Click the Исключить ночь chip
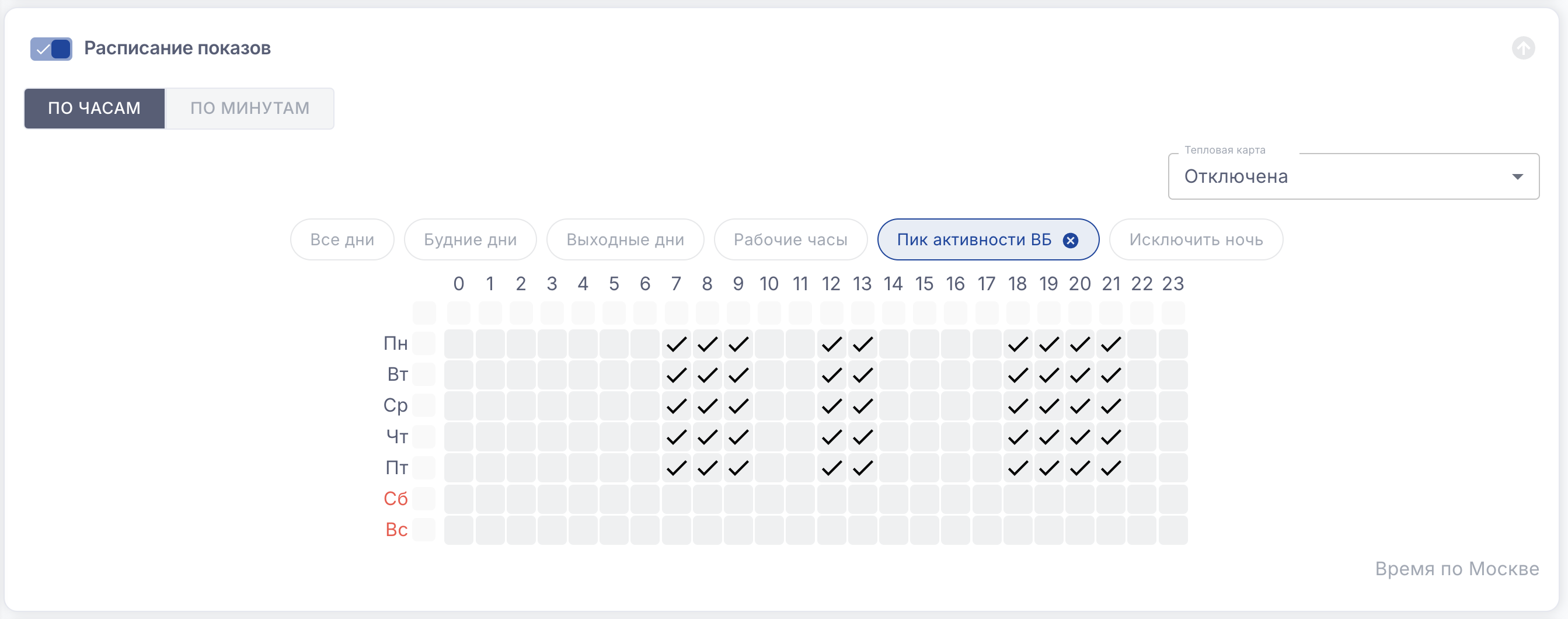 1195,240
